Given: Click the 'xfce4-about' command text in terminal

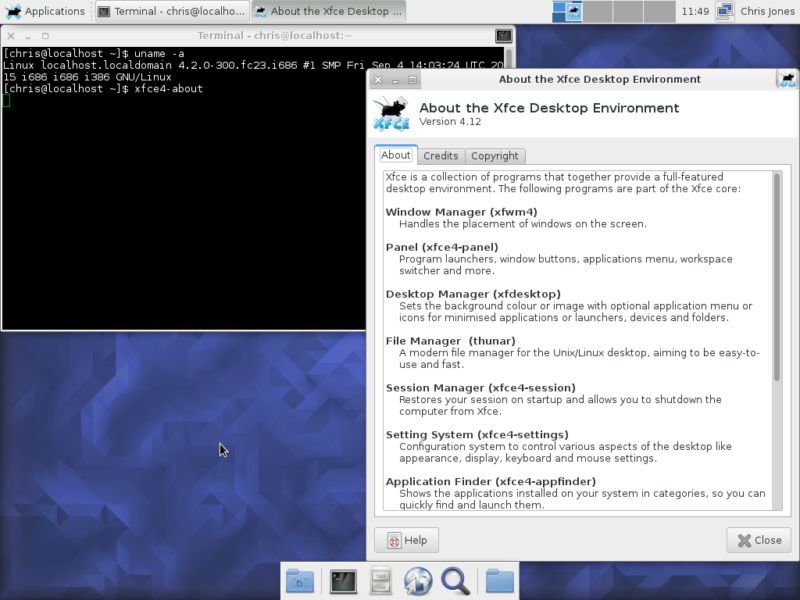Looking at the screenshot, I should [x=168, y=89].
